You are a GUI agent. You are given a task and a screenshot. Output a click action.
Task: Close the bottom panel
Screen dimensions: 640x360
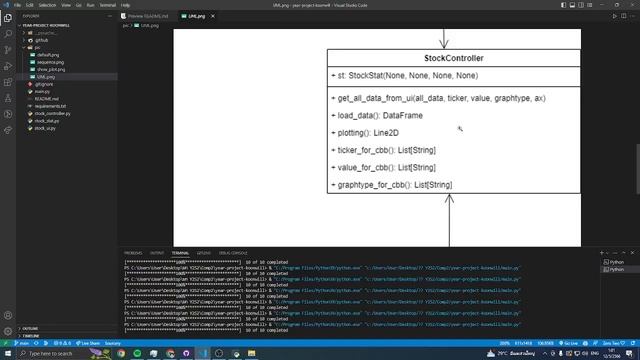coord(632,253)
